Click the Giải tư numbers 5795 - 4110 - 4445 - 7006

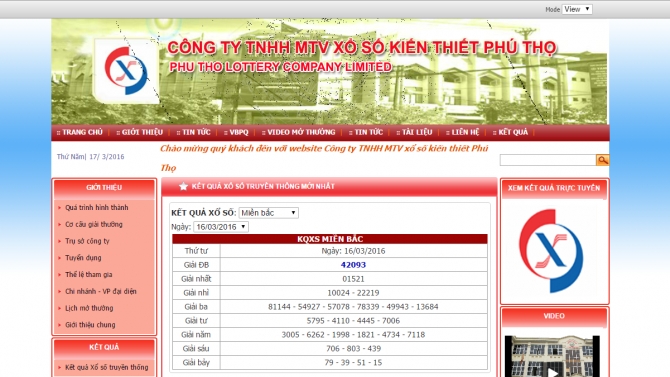[353, 321]
